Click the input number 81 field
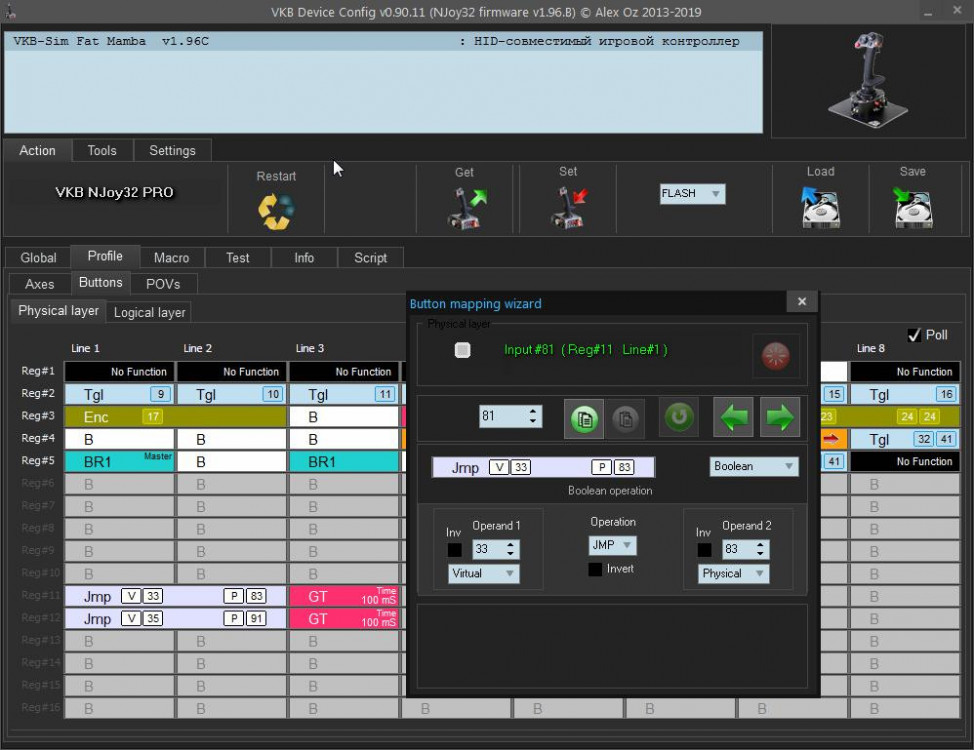Screen dimensions: 974x750 (x=500, y=416)
